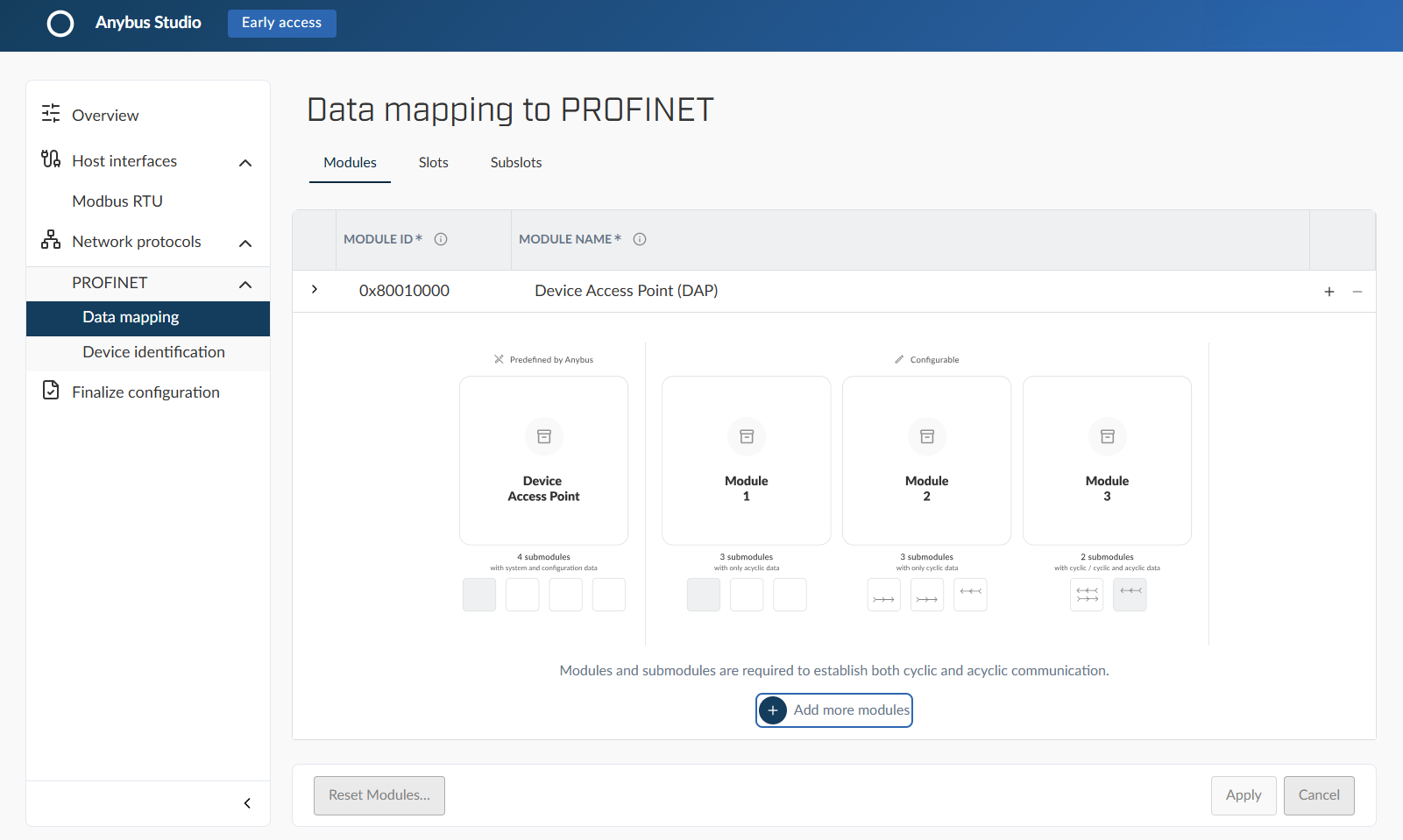The height and width of the screenshot is (840, 1403).
Task: Collapse the Network protocols section
Action: (x=245, y=244)
